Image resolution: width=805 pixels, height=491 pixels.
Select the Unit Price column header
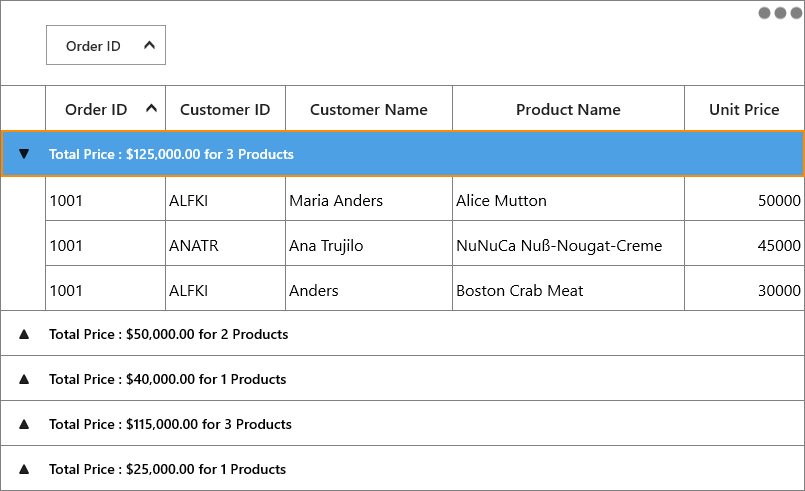(x=744, y=108)
